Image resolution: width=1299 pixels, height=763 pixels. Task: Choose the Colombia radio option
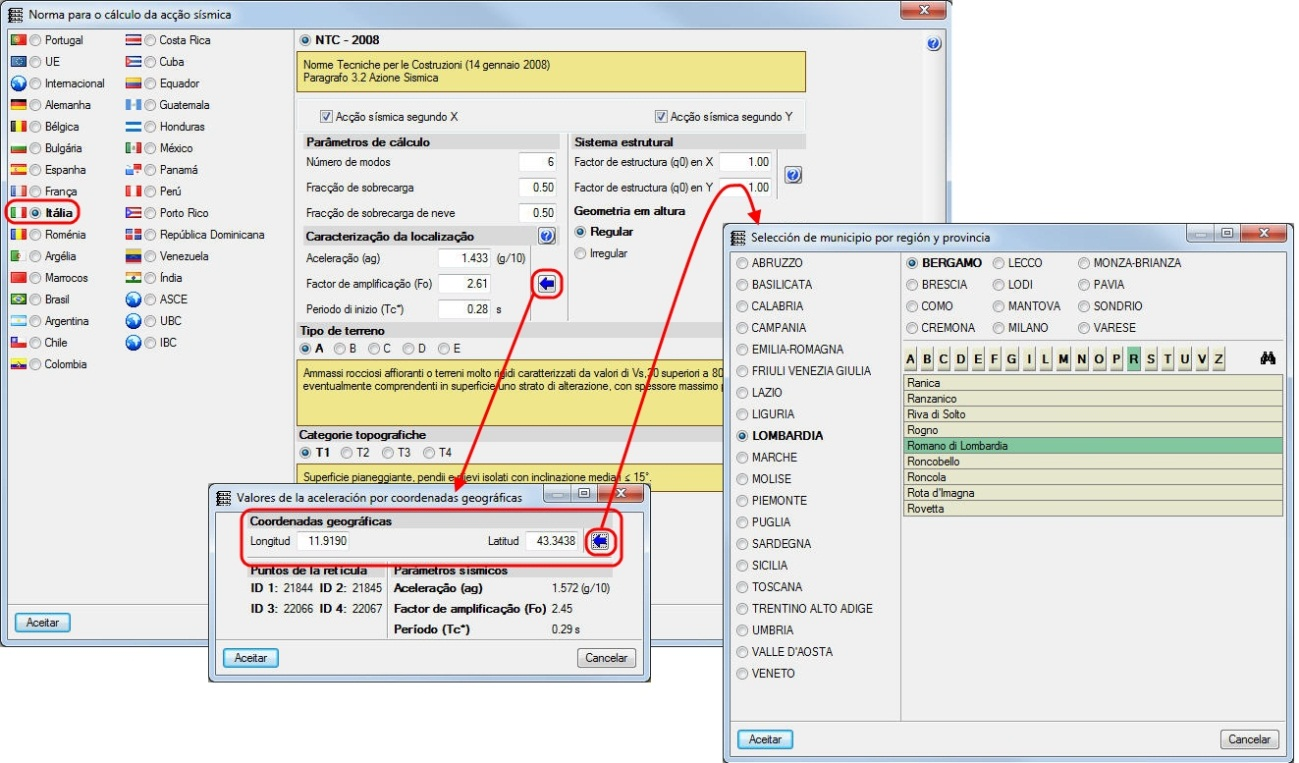click(x=37, y=364)
